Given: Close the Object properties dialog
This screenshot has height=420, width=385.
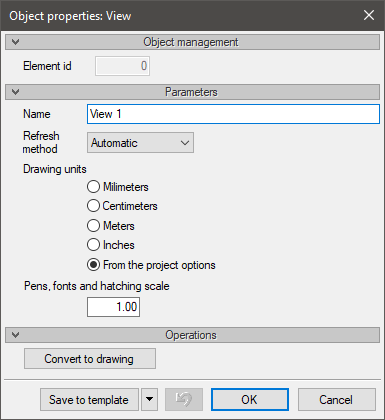Looking at the screenshot, I should pyautogui.click(x=369, y=15).
